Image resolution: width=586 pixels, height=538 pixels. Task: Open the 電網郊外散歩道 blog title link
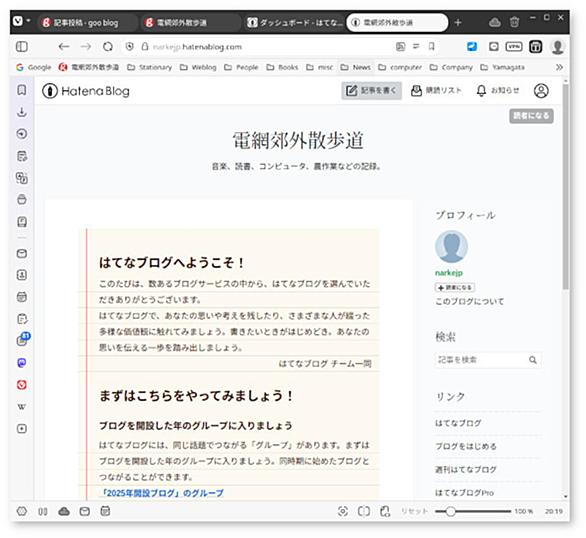(298, 140)
